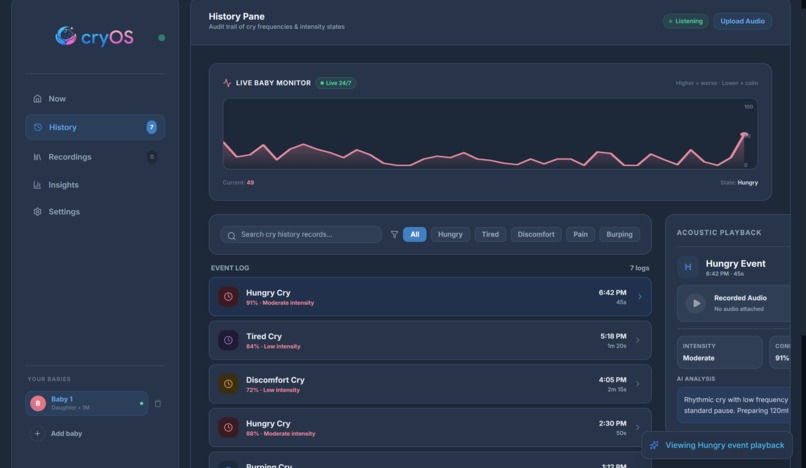Play the Recorded Audio clip
This screenshot has width=806, height=468.
695,303
